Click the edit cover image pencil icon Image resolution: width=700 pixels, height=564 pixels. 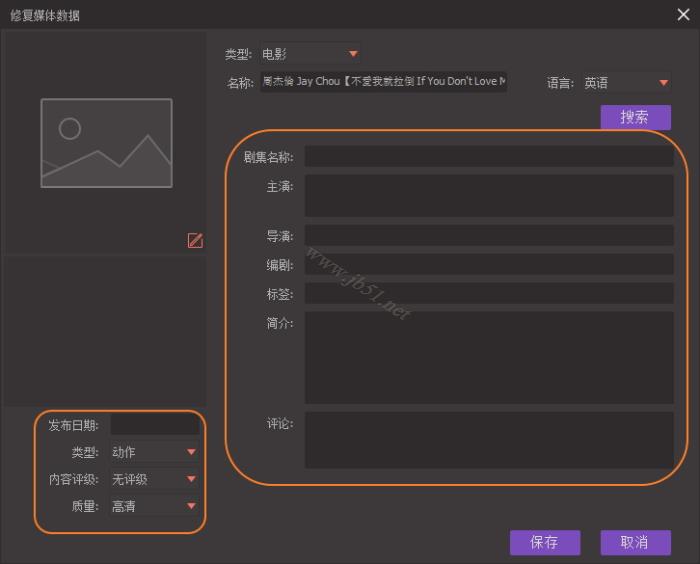pos(195,240)
